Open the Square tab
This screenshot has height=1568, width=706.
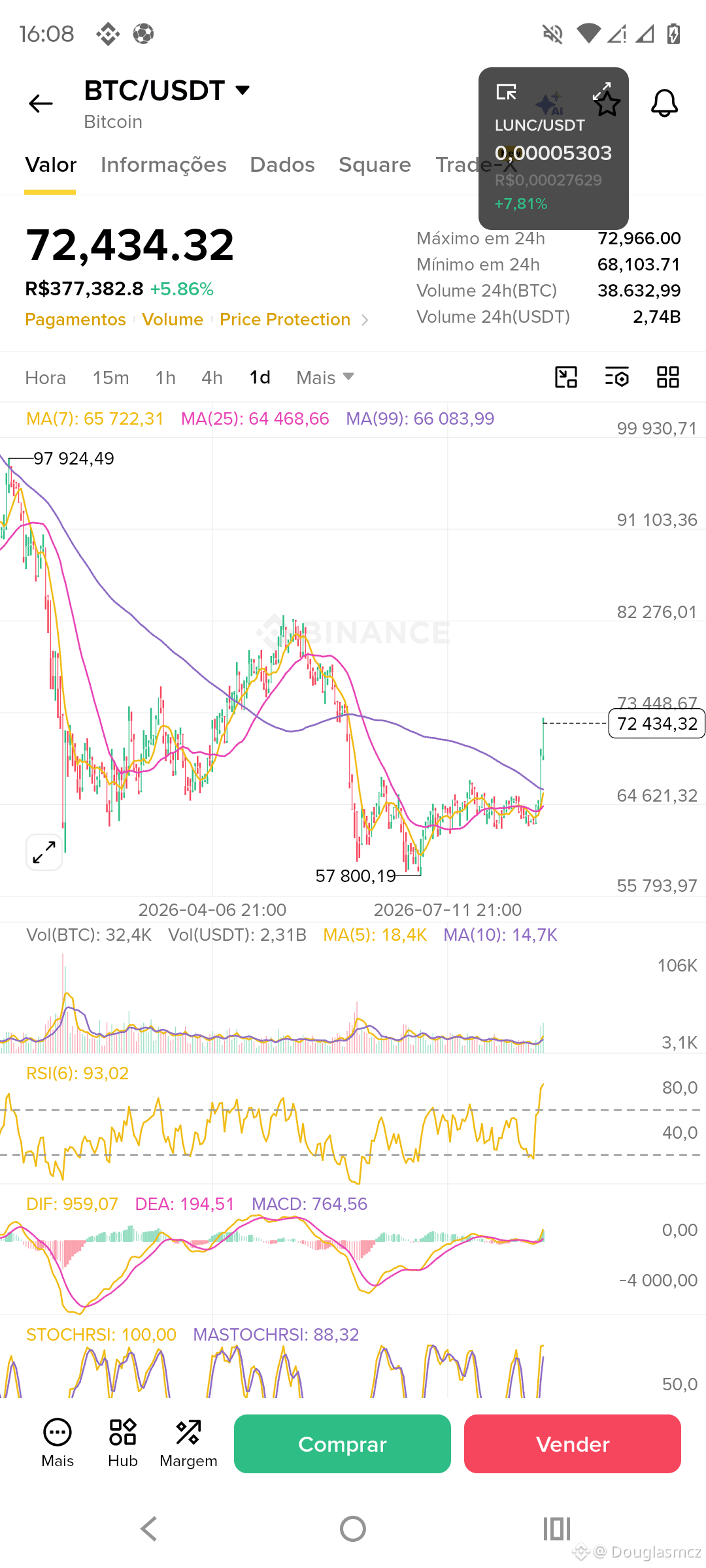coord(375,165)
